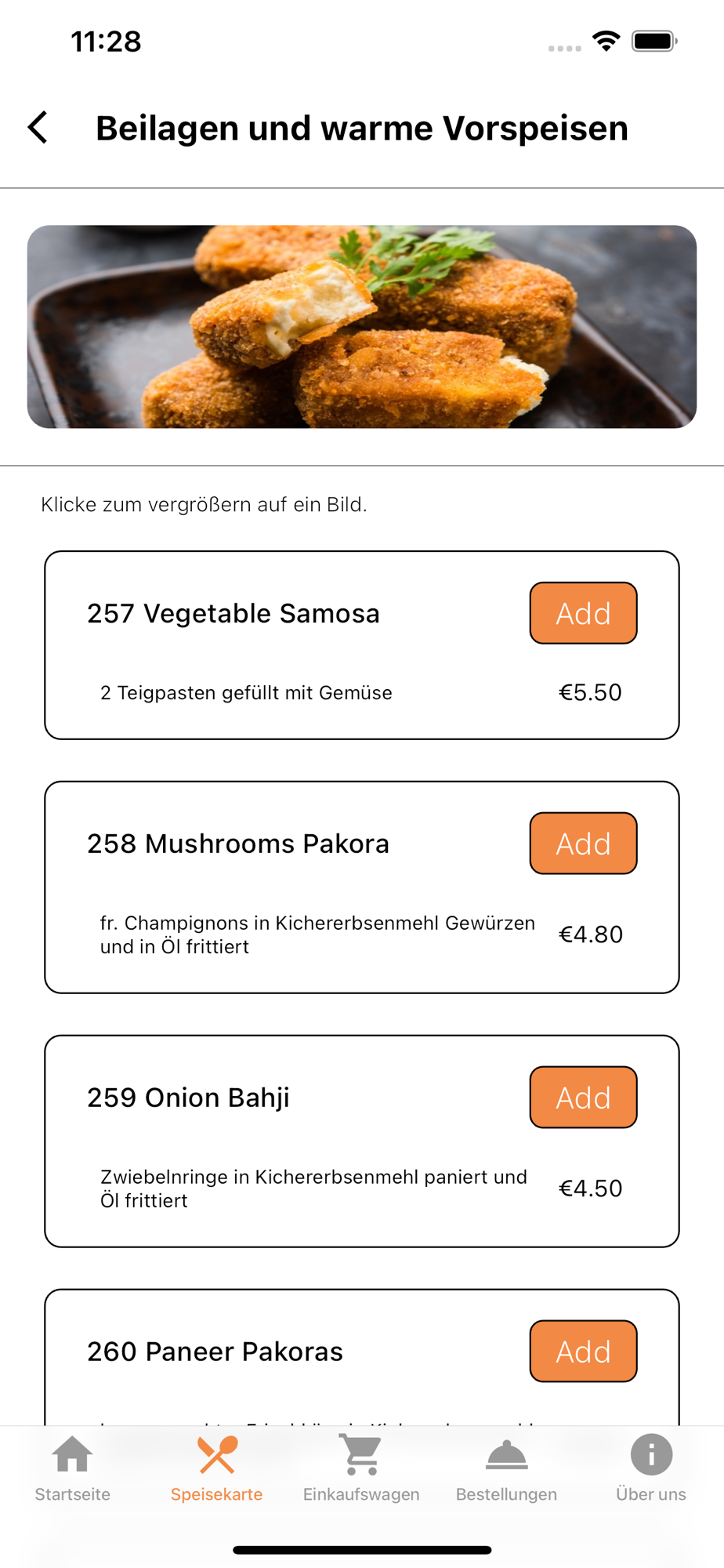Tap the 259 Onion Bahji title
Screen dimensions: 724x1568
click(188, 1098)
